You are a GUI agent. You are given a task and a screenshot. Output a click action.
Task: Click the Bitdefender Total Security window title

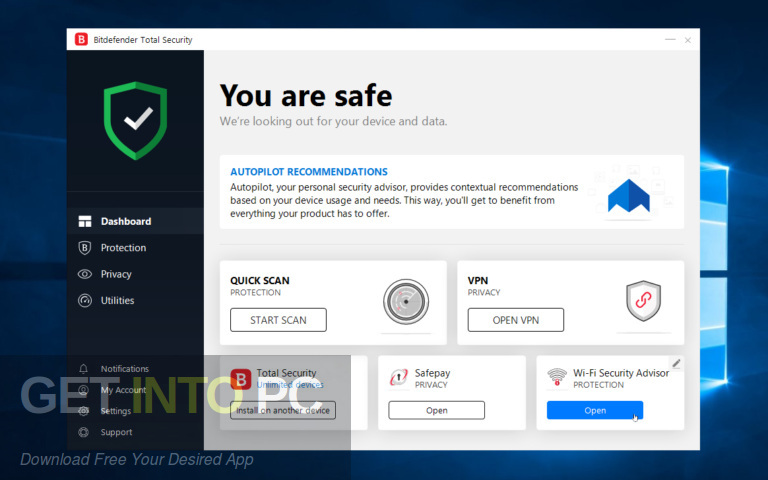click(143, 40)
